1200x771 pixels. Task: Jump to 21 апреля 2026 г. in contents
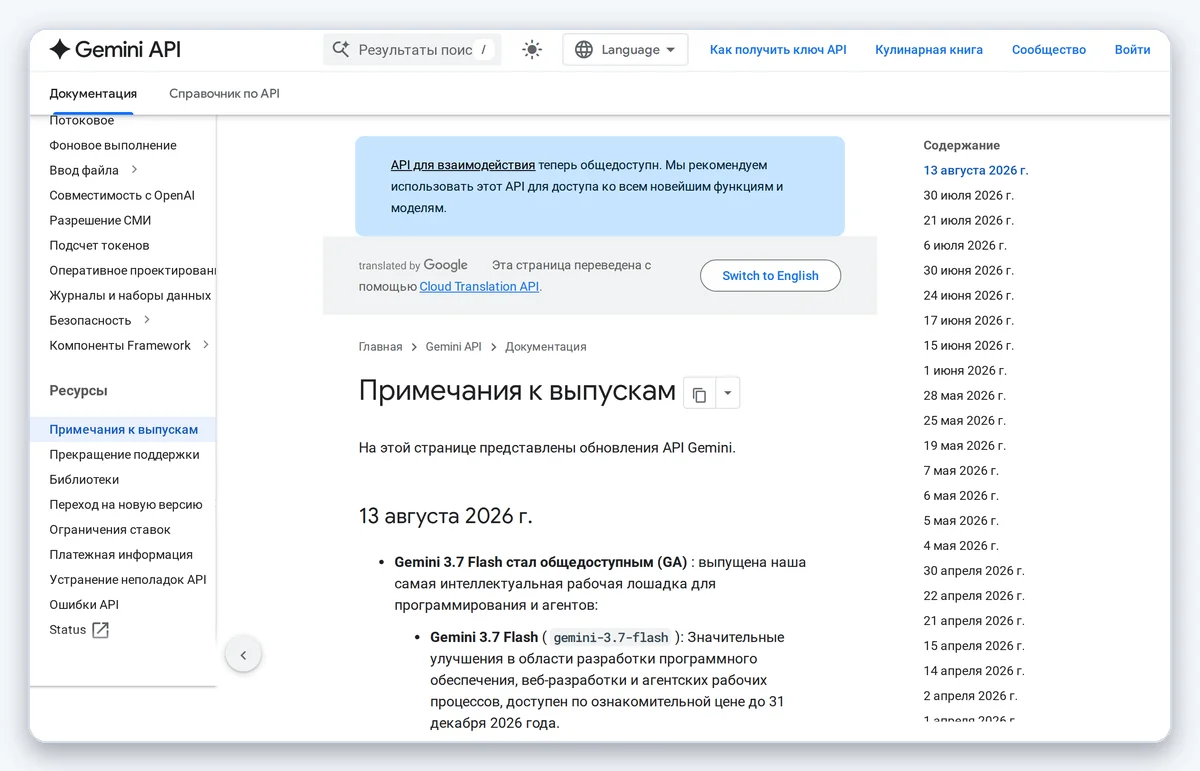tap(974, 621)
